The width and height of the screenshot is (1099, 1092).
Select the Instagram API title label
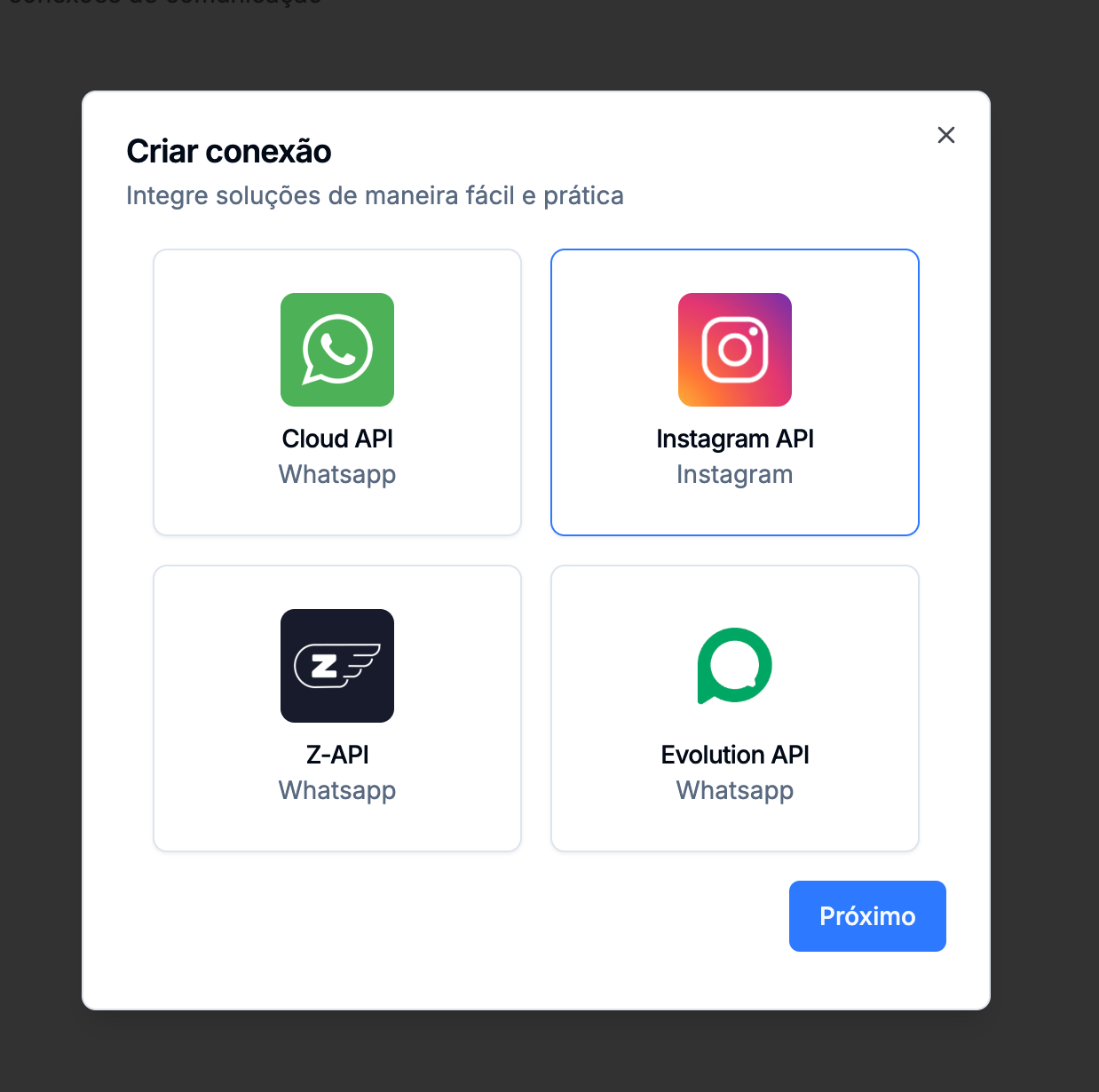point(735,439)
